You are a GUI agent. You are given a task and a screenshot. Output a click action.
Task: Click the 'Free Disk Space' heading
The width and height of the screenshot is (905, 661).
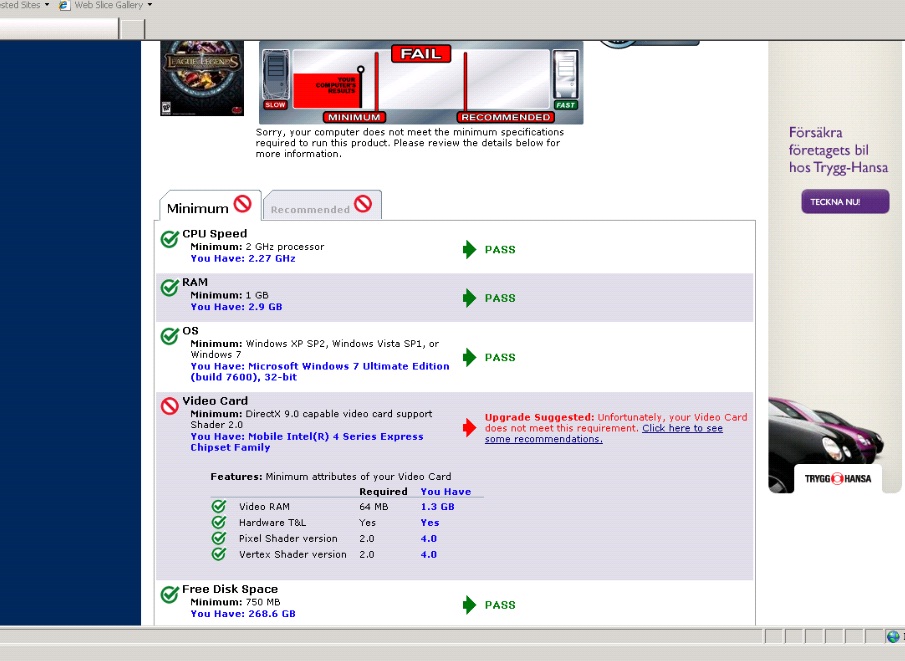tap(230, 589)
